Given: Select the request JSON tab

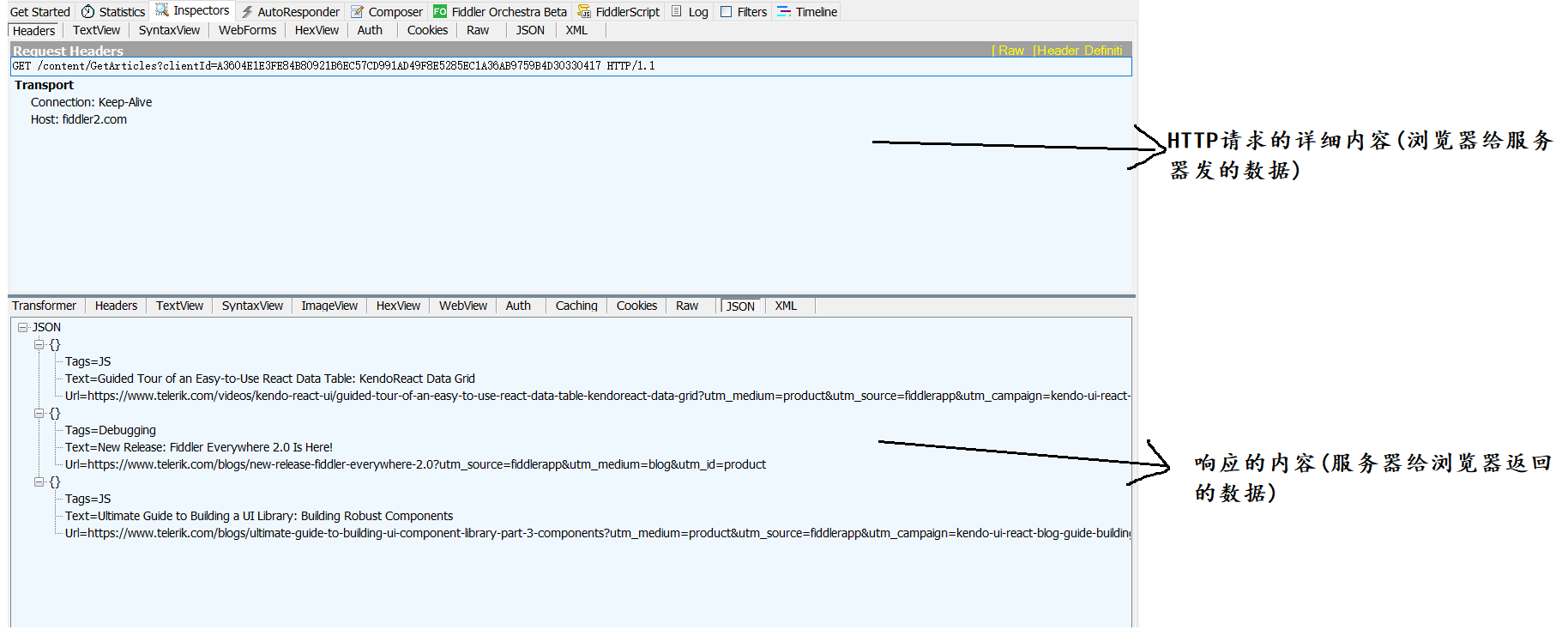Looking at the screenshot, I should 530,30.
